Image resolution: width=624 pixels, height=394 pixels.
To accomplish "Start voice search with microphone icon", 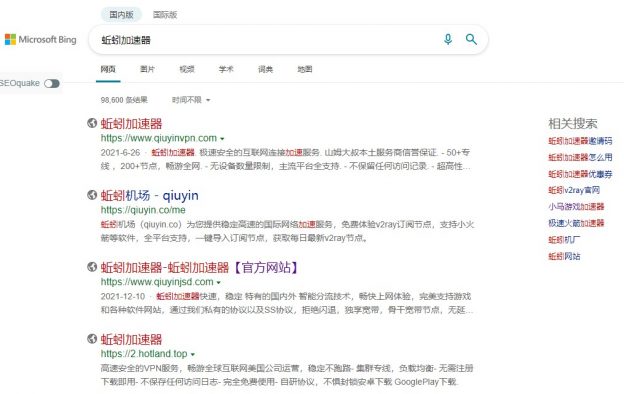I will [448, 39].
